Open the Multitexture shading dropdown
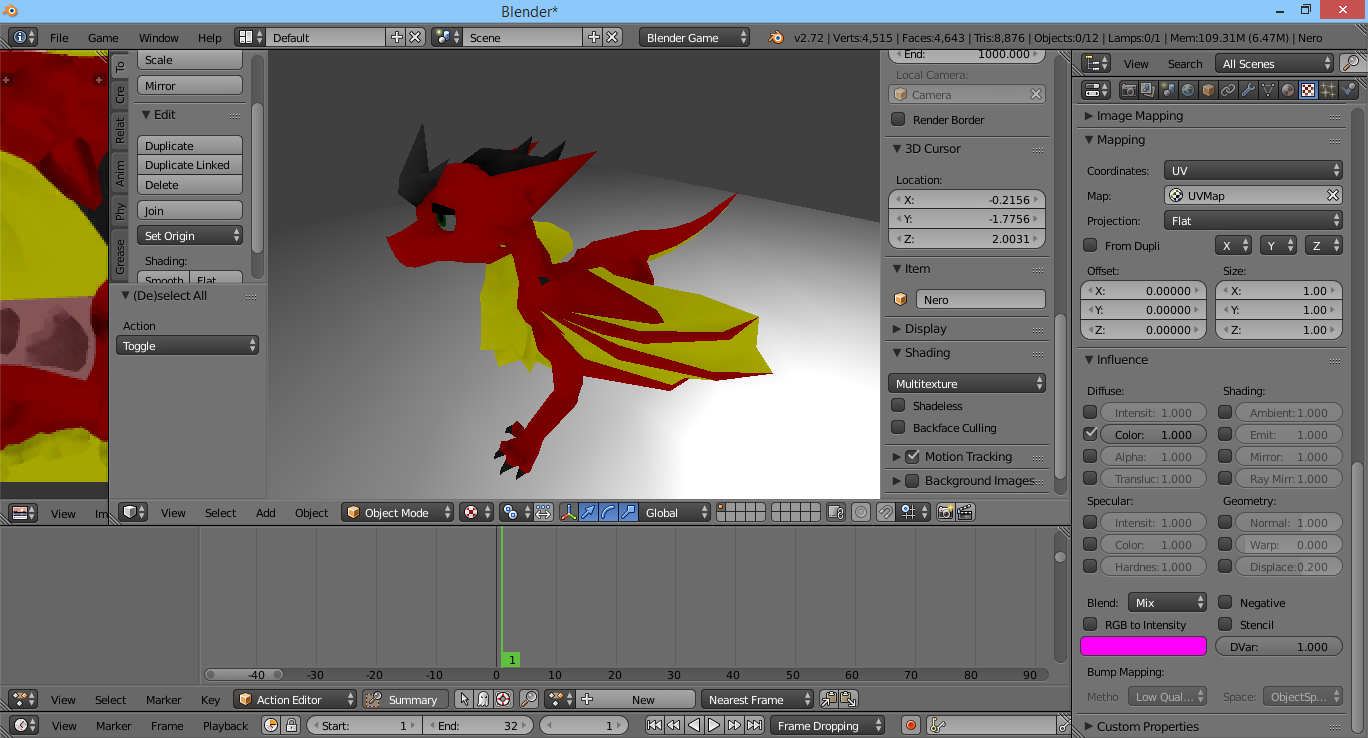 967,383
